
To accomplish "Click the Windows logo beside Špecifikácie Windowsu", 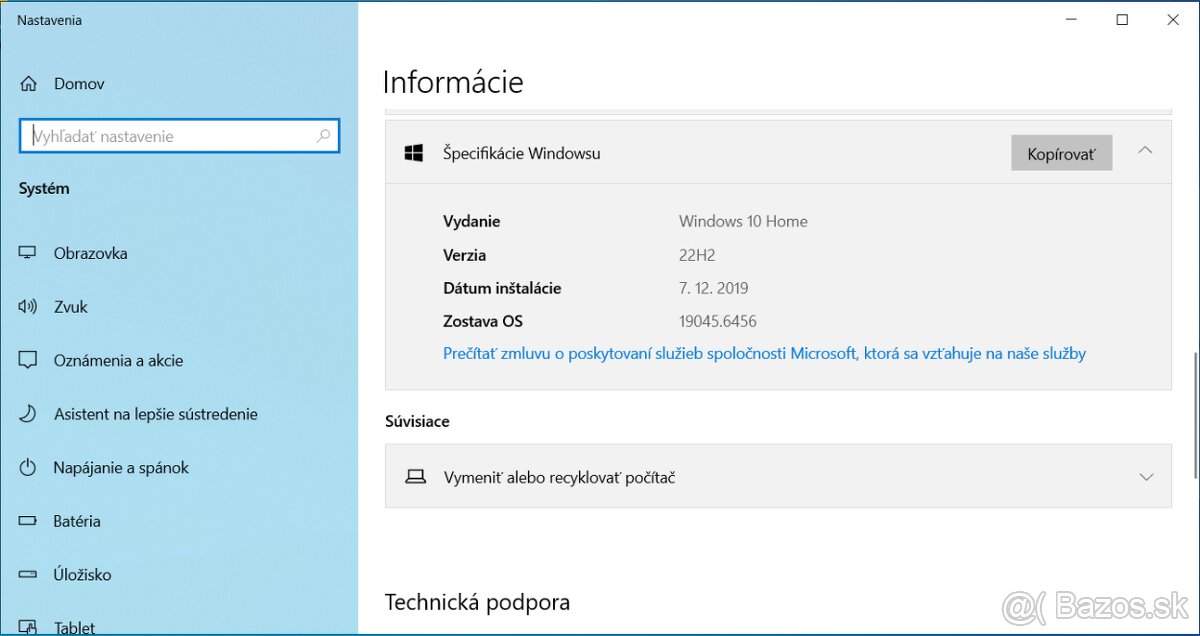I will point(414,152).
